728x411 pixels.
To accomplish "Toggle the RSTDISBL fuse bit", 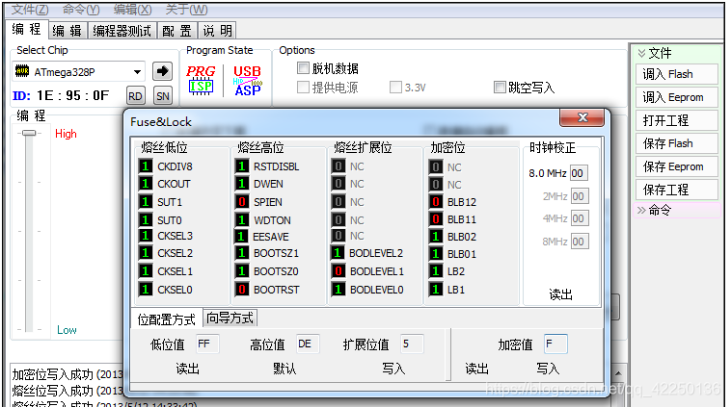I will tap(241, 166).
